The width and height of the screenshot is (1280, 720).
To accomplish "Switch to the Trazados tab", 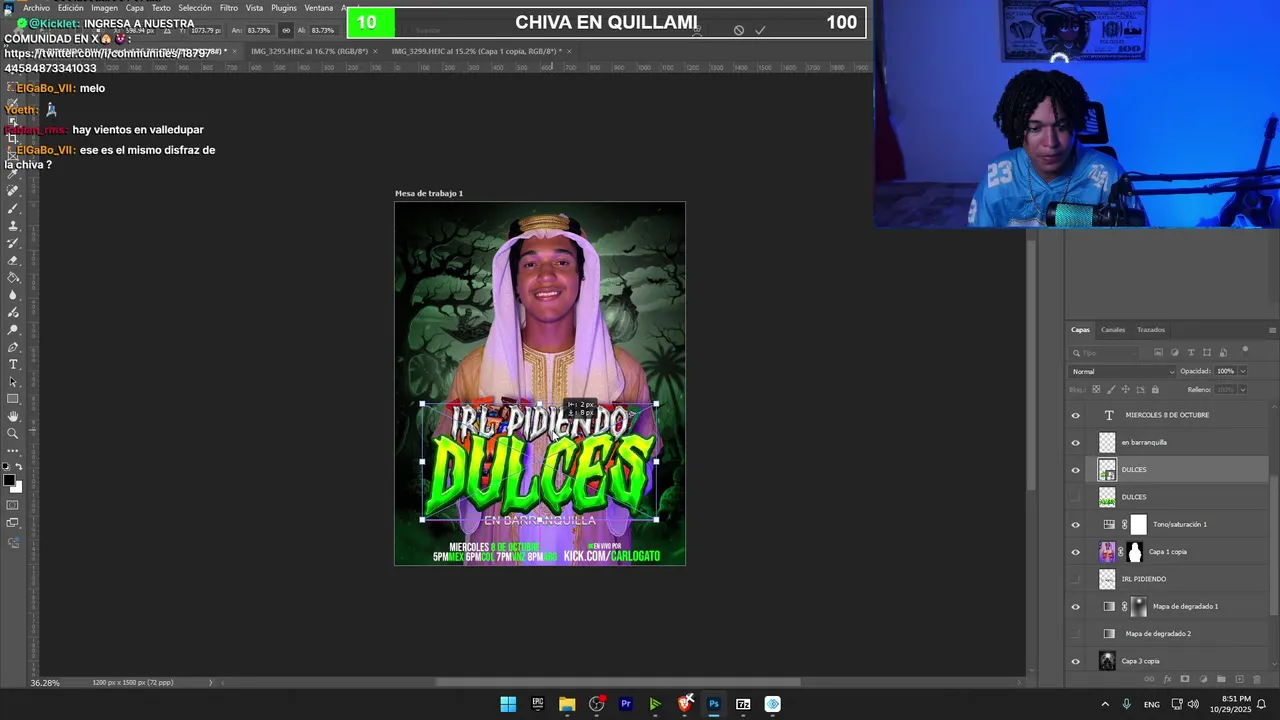I will (x=1151, y=330).
